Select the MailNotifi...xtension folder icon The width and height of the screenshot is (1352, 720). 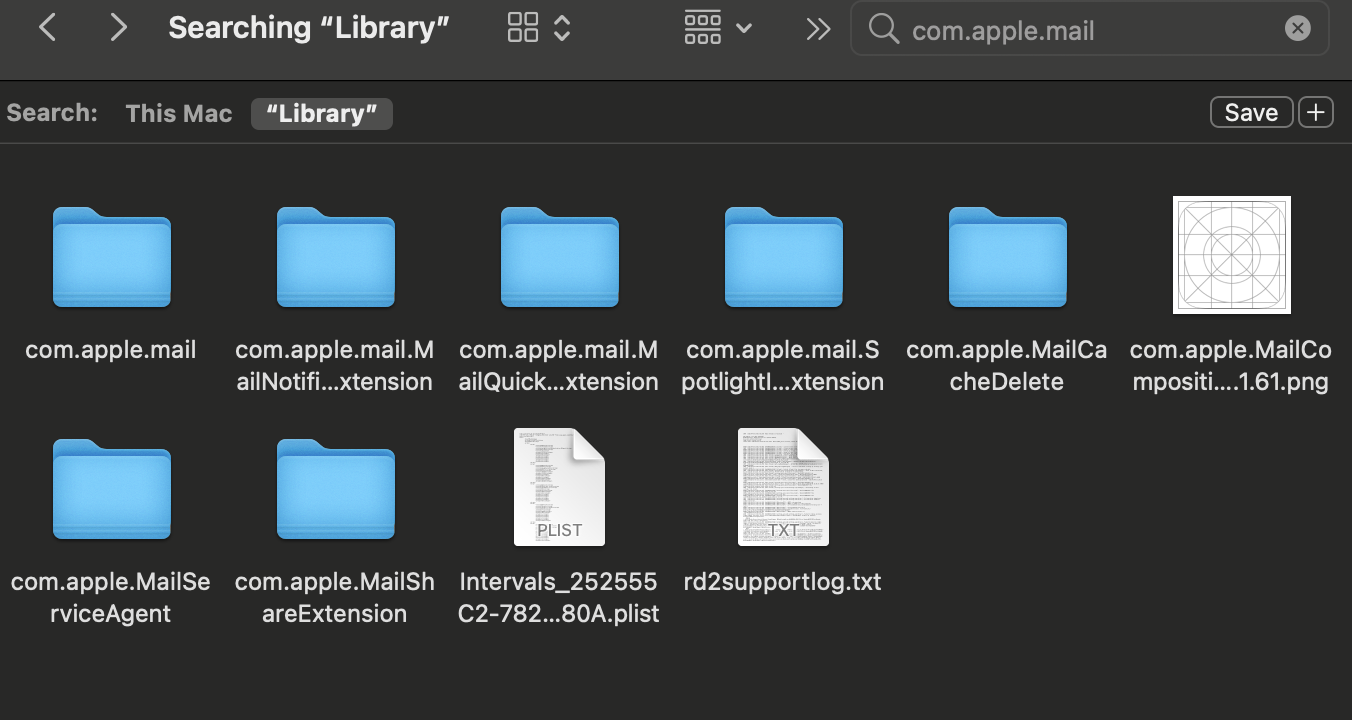point(336,257)
